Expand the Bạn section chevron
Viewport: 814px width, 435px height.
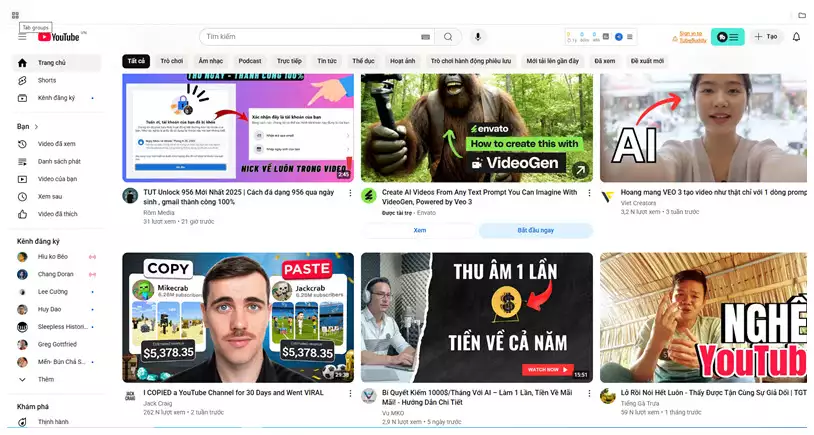coord(36,127)
